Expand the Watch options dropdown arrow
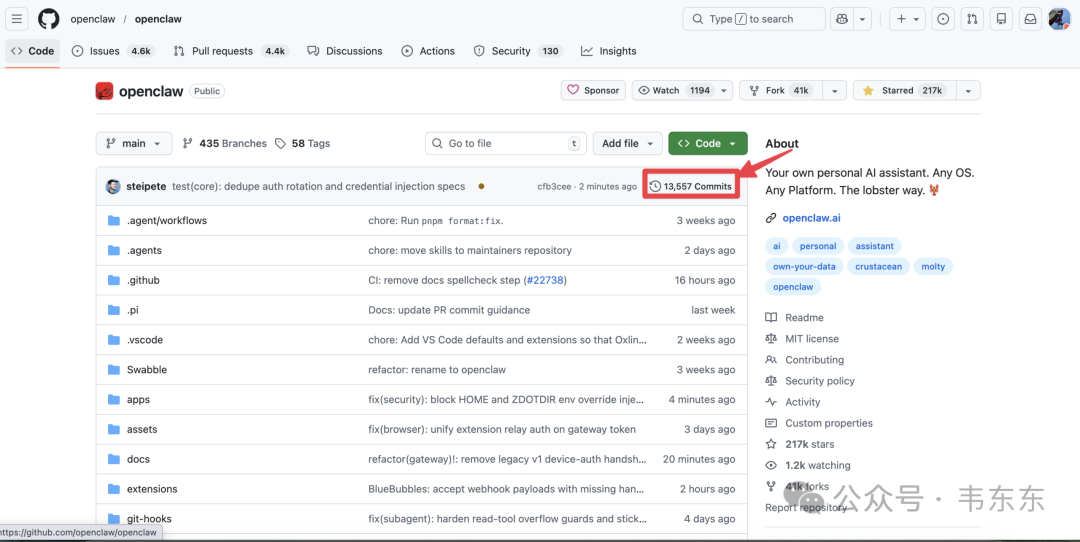 pyautogui.click(x=724, y=90)
